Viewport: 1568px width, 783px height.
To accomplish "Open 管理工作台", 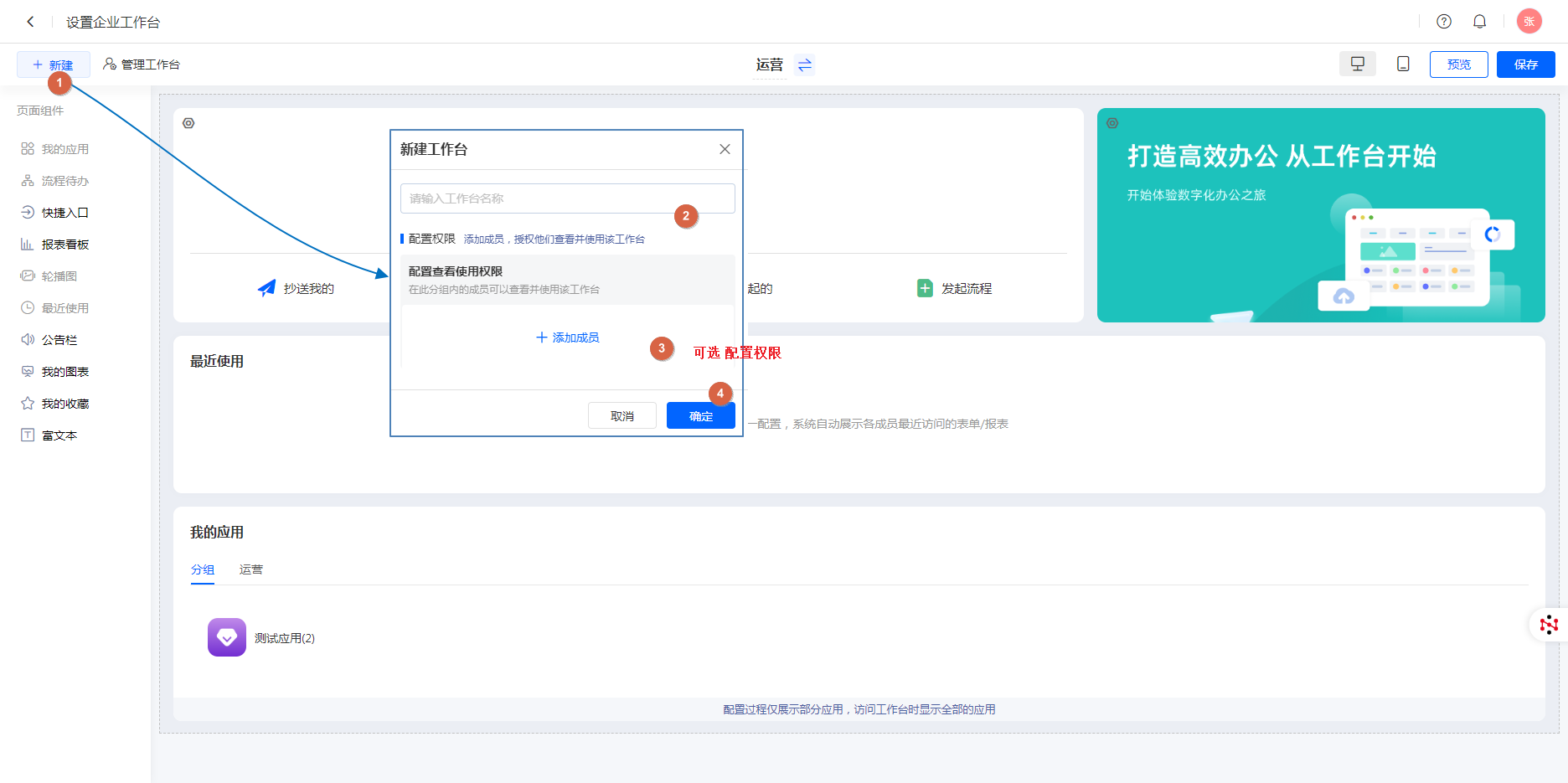I will pyautogui.click(x=142, y=64).
